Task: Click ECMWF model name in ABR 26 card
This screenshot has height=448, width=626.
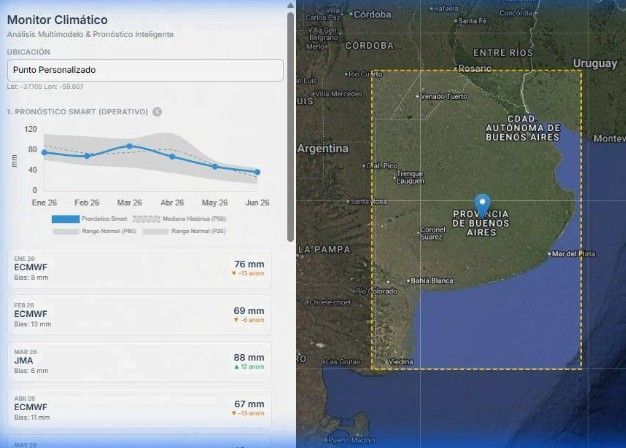Action: coord(31,407)
